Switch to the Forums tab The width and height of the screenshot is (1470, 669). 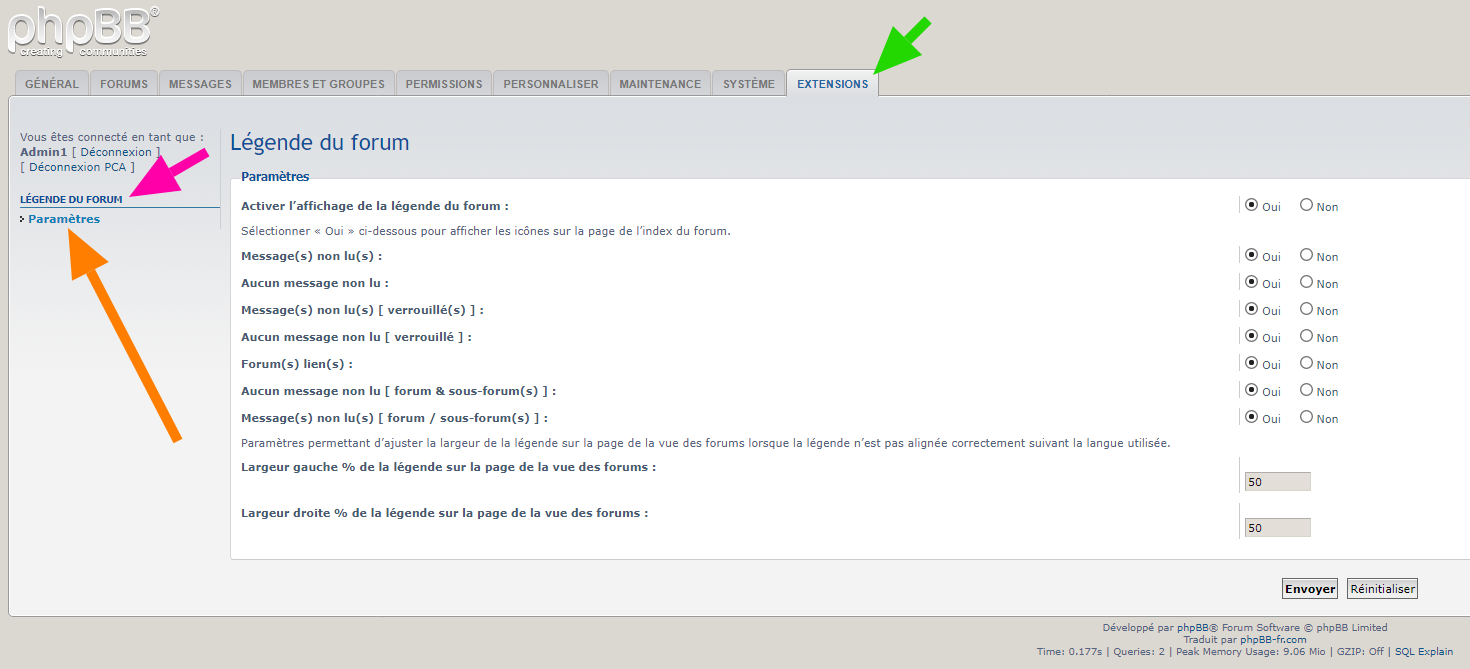124,84
